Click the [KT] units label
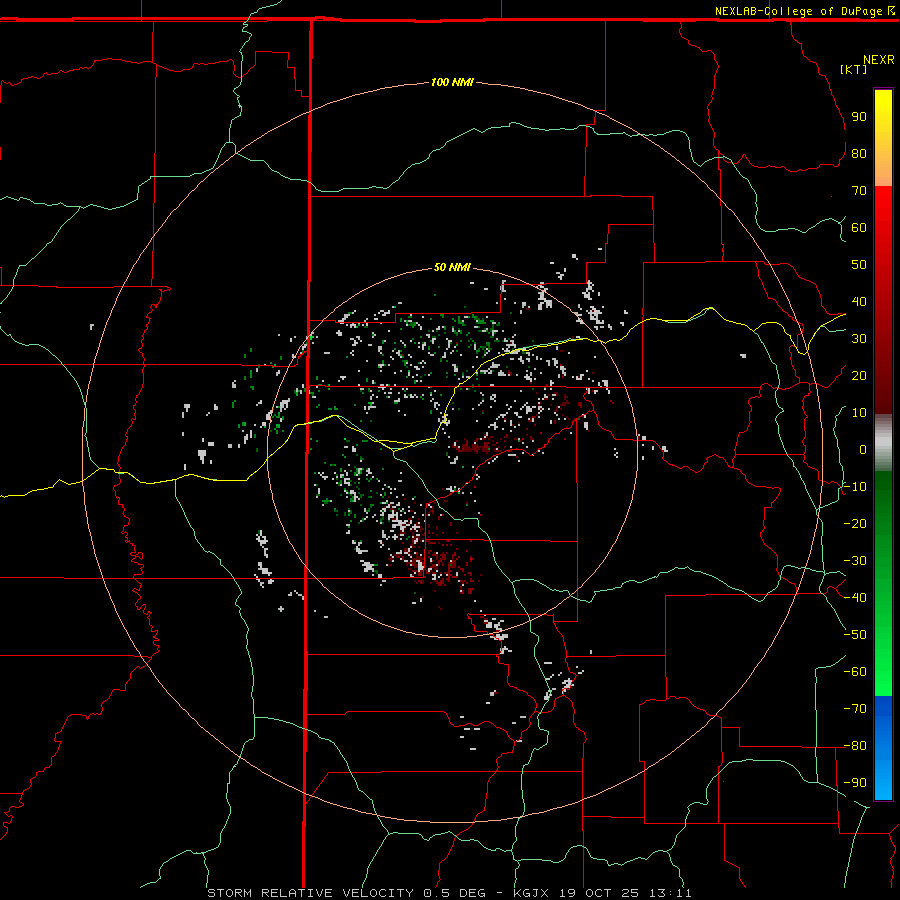900x900 pixels. 853,69
